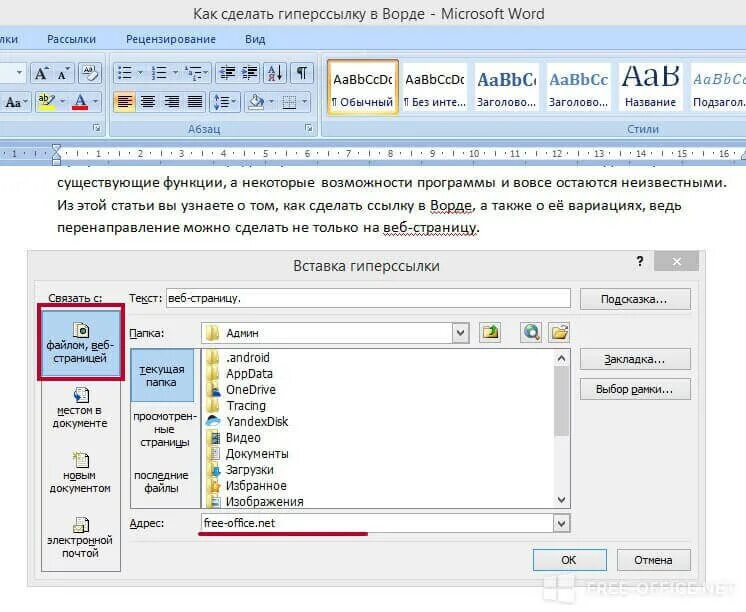Align text left
This screenshot has width=746, height=612.
pyautogui.click(x=125, y=101)
